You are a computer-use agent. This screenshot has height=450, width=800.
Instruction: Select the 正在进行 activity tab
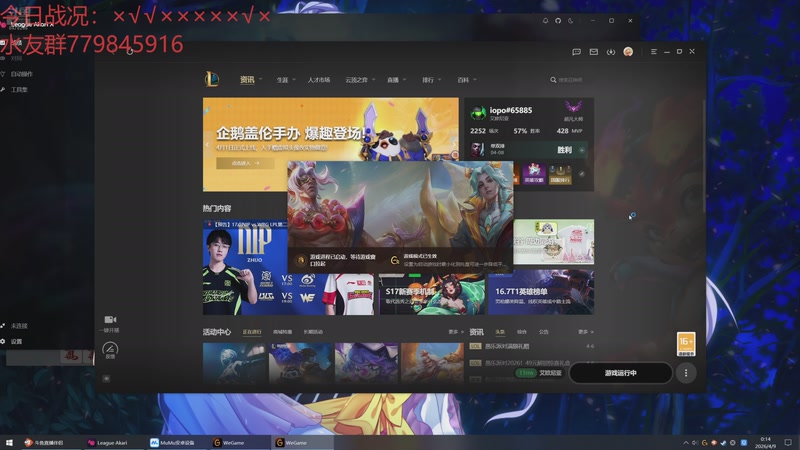pyautogui.click(x=252, y=332)
